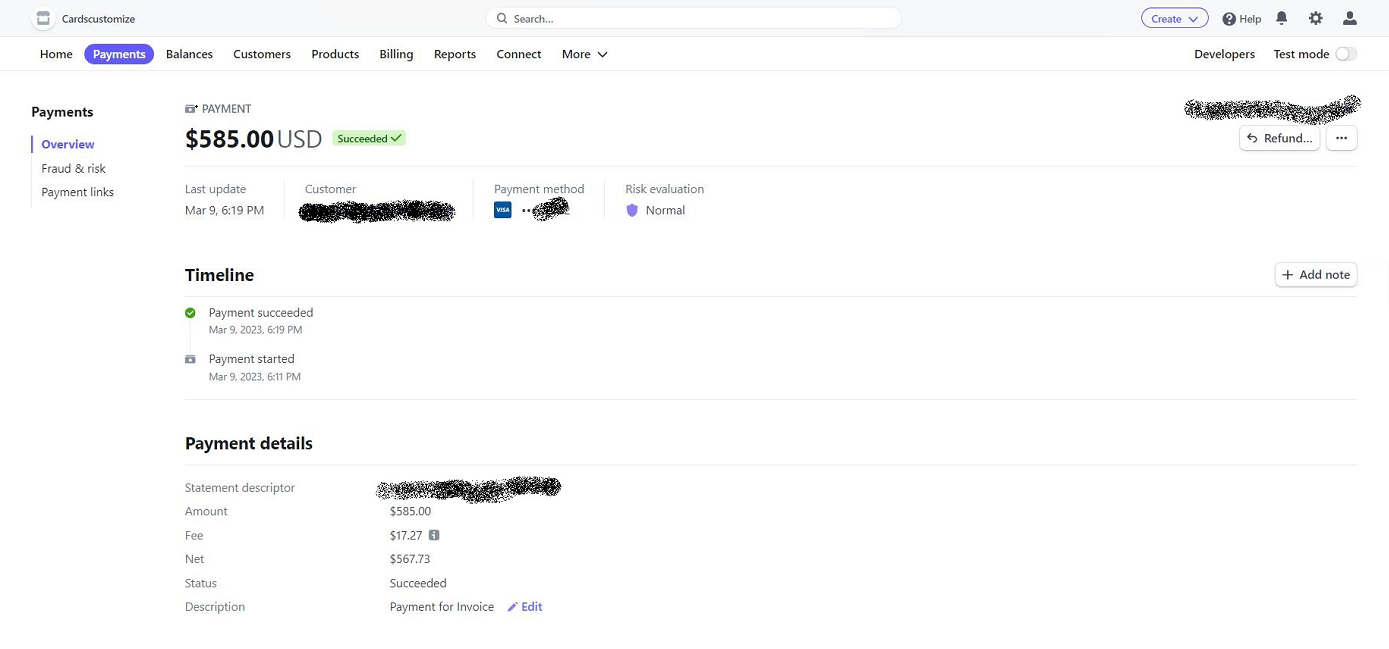This screenshot has width=1389, height=649.
Task: Expand the More navigation menu
Action: pyautogui.click(x=584, y=54)
